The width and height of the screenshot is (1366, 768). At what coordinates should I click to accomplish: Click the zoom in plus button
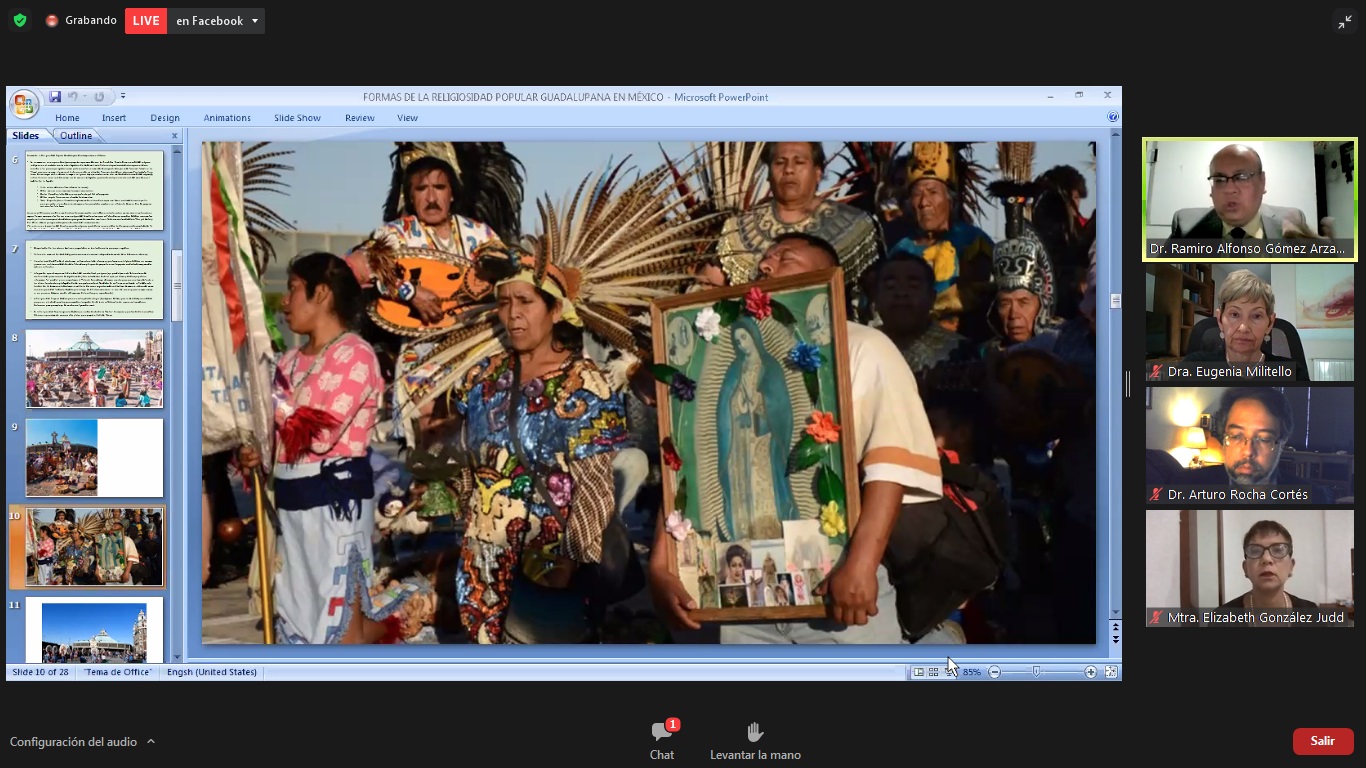coord(1090,672)
